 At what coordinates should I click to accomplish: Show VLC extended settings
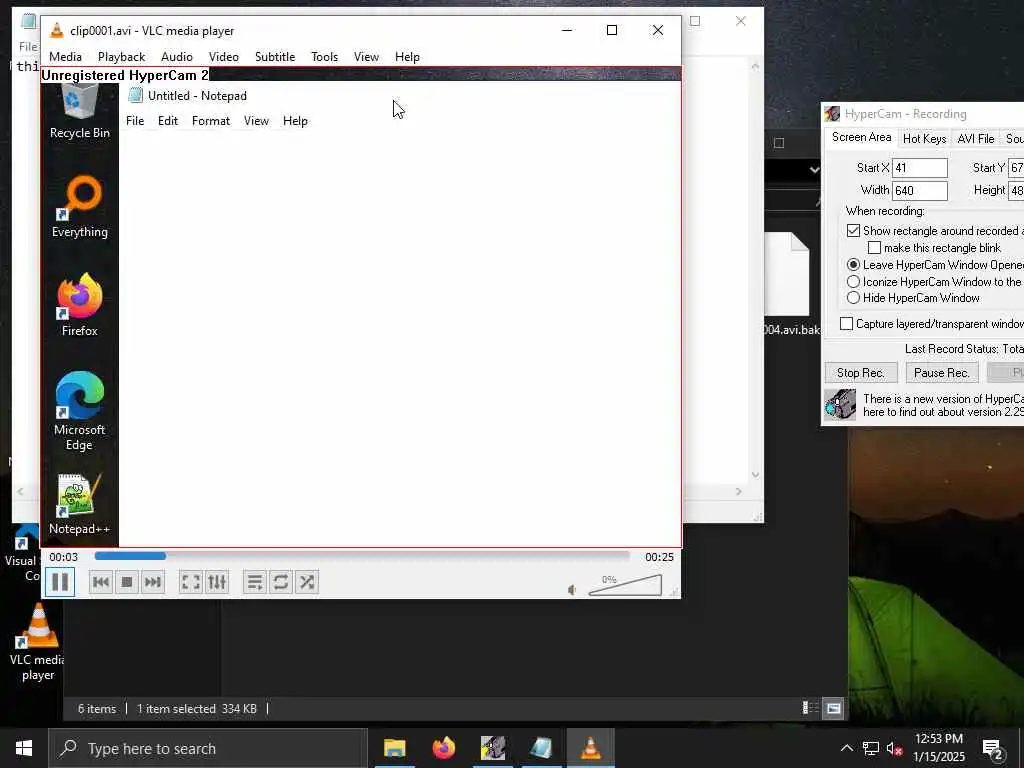pos(217,582)
